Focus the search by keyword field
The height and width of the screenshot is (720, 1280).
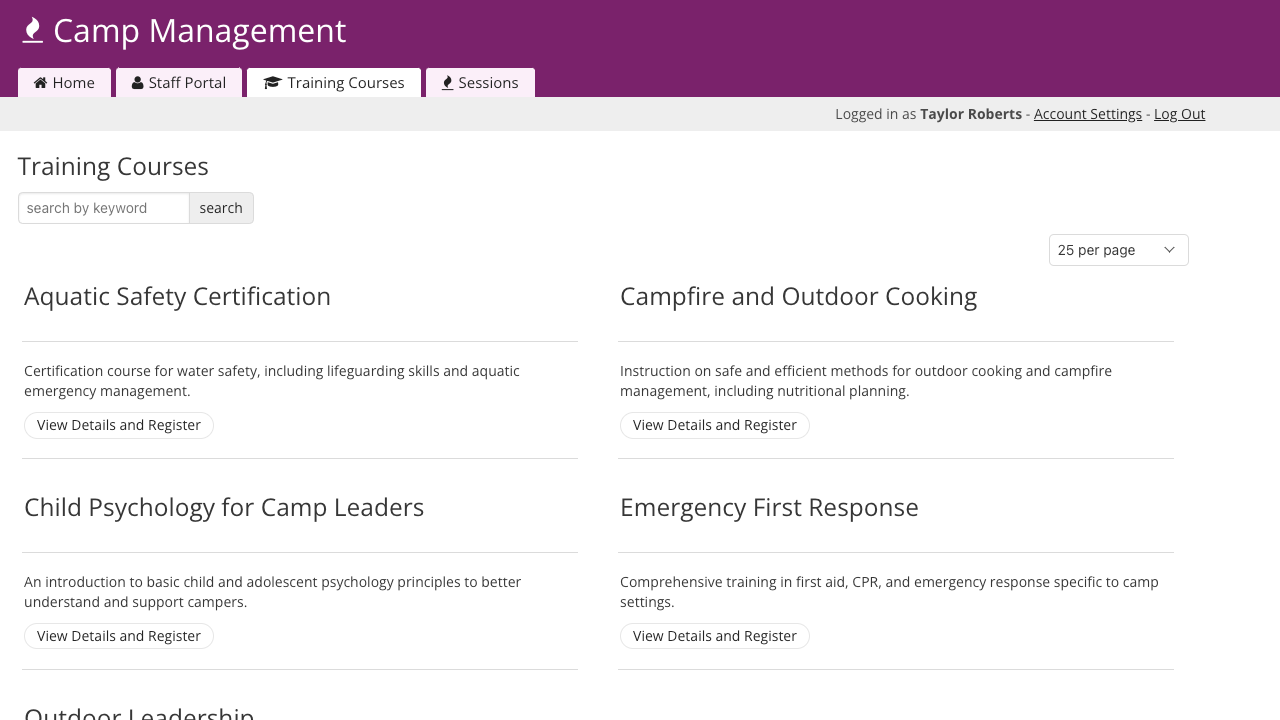point(104,208)
